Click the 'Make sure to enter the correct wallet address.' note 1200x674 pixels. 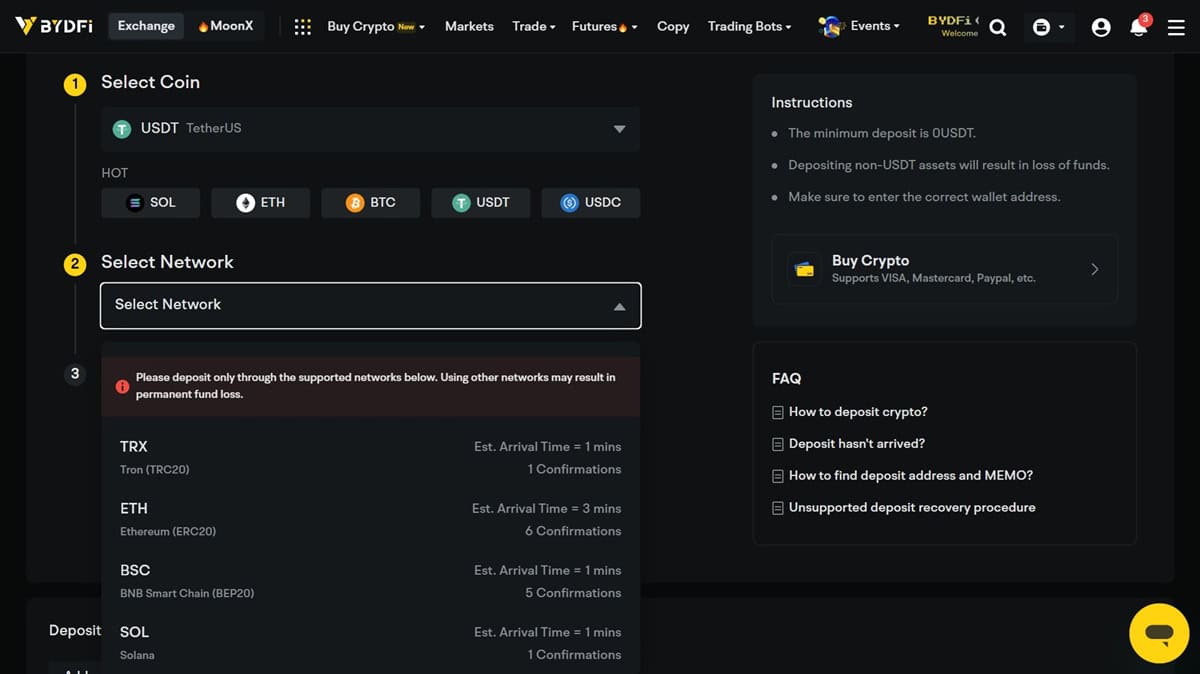click(x=924, y=197)
